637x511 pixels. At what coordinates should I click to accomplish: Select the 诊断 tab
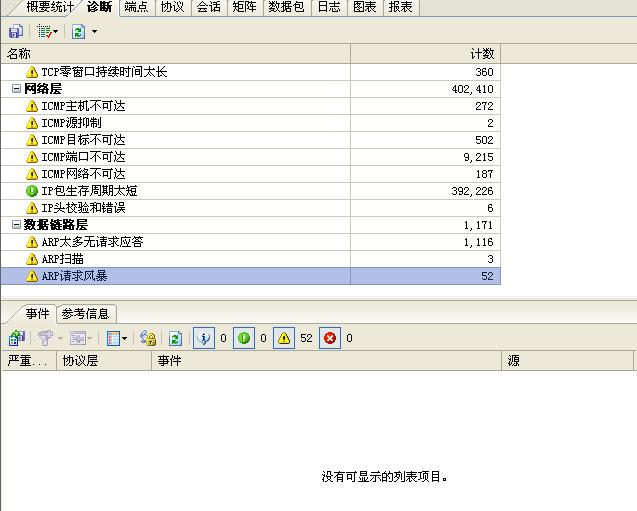(x=99, y=7)
